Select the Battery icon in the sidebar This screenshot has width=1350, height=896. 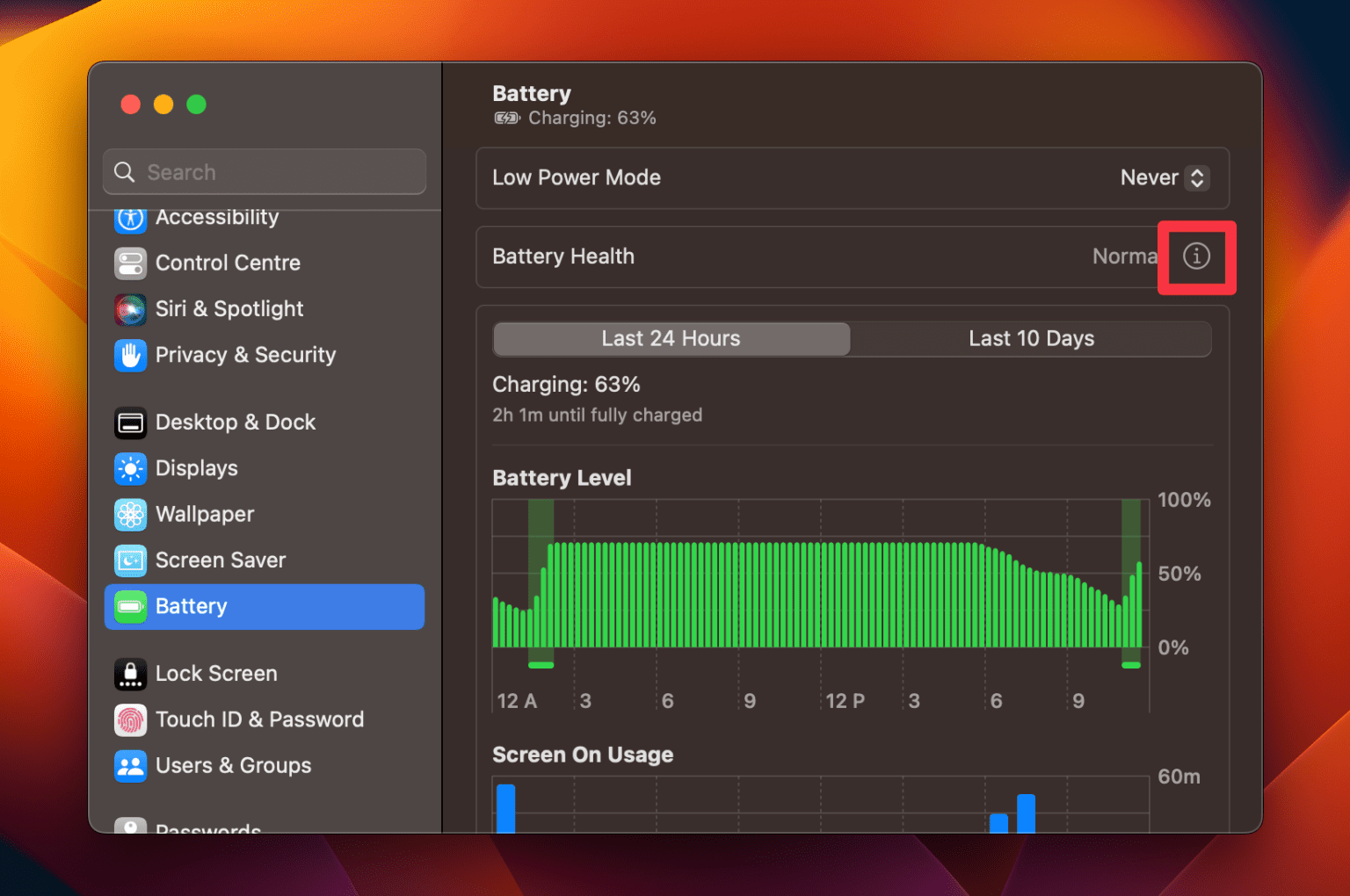(x=130, y=606)
